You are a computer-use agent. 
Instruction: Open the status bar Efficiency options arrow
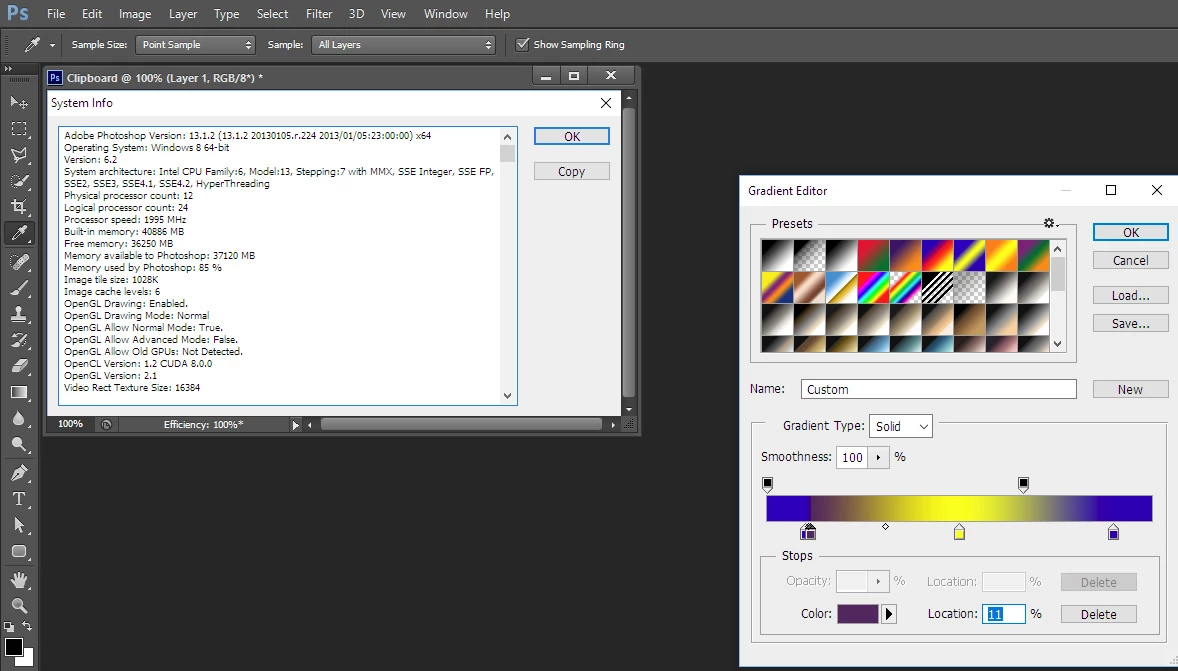(x=295, y=425)
